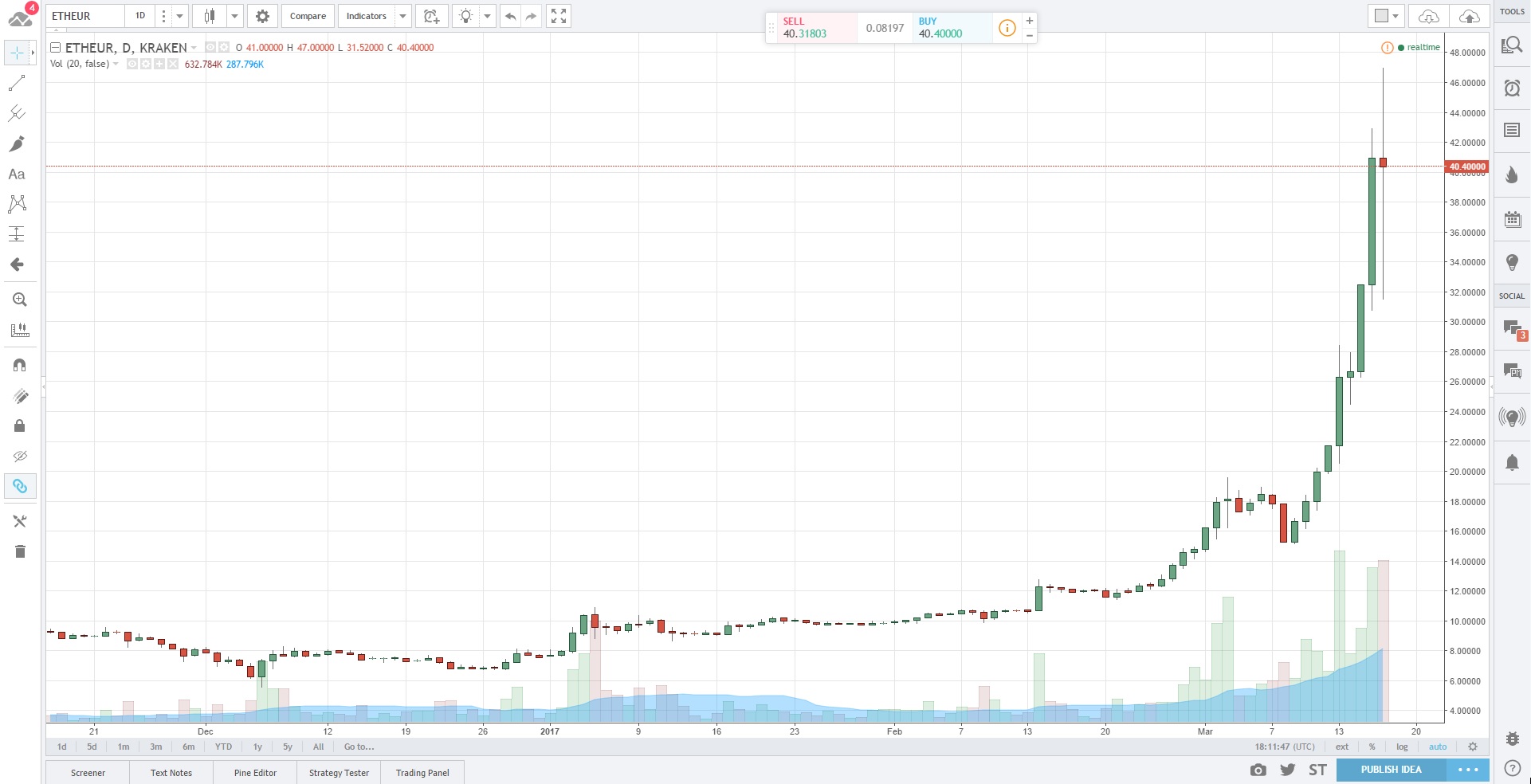Click the left sidebar back arrow icon
Viewport: 1531px width, 784px height.
pos(17,265)
